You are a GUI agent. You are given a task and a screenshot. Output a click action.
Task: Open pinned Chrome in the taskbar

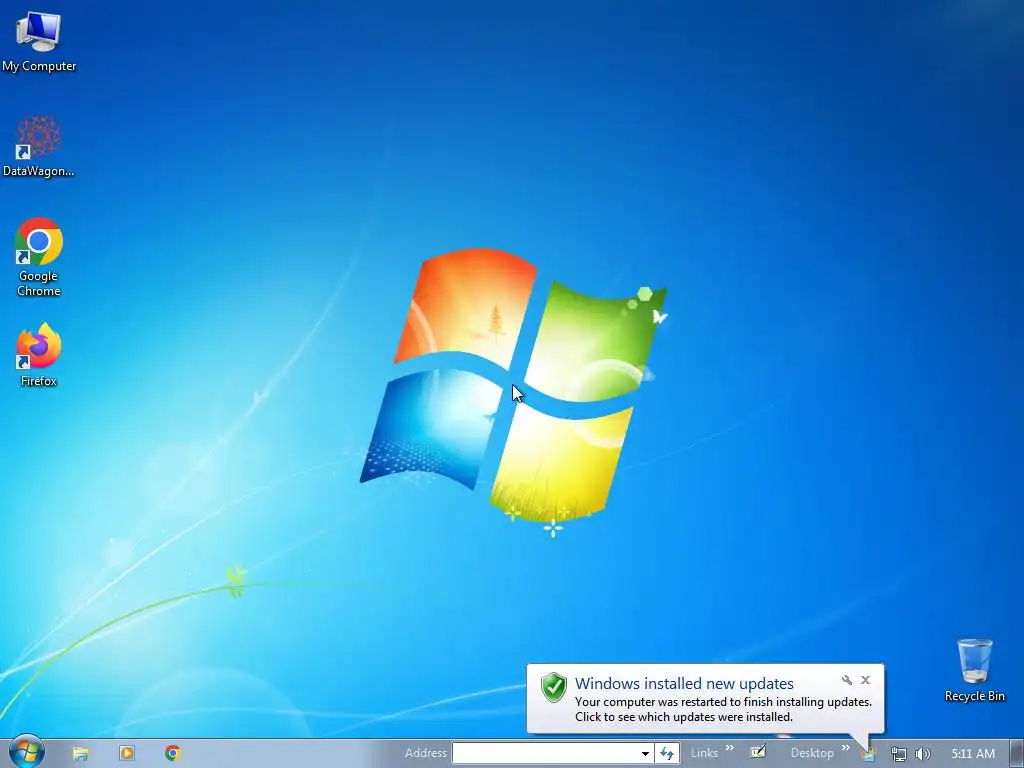point(173,753)
